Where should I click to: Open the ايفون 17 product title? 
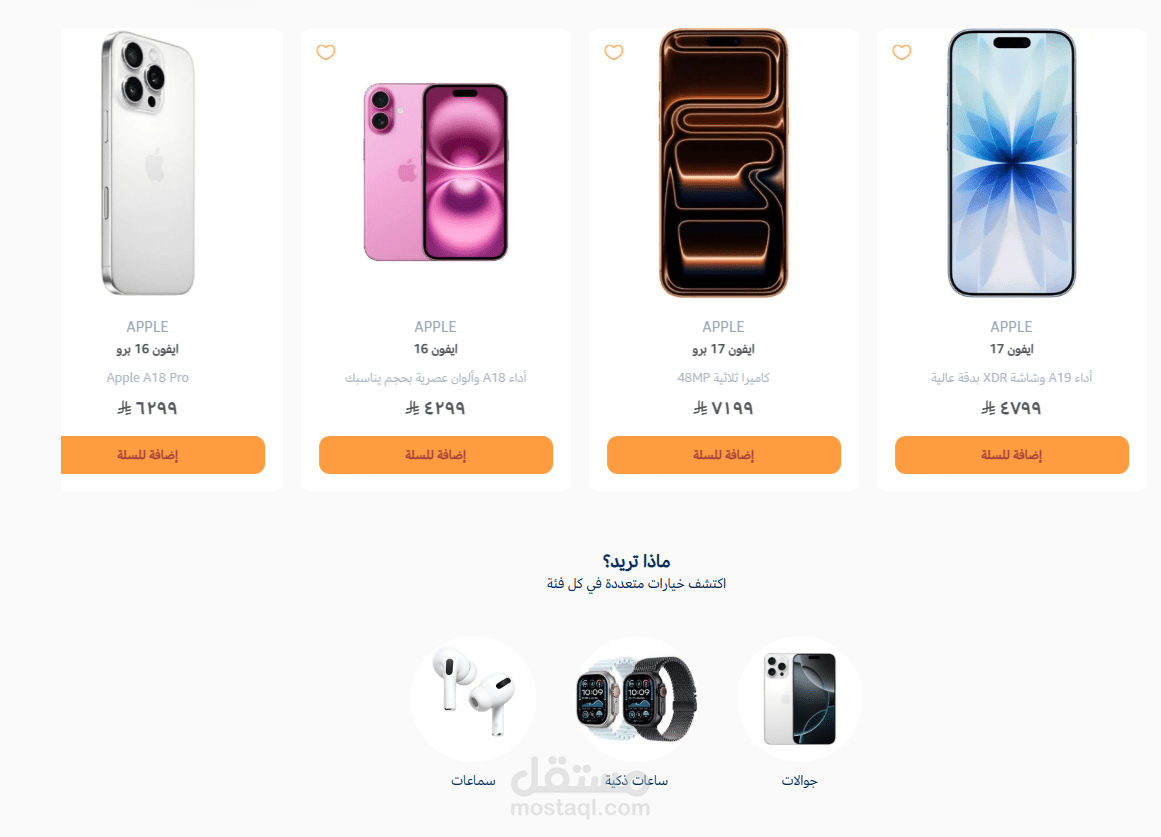(1011, 349)
